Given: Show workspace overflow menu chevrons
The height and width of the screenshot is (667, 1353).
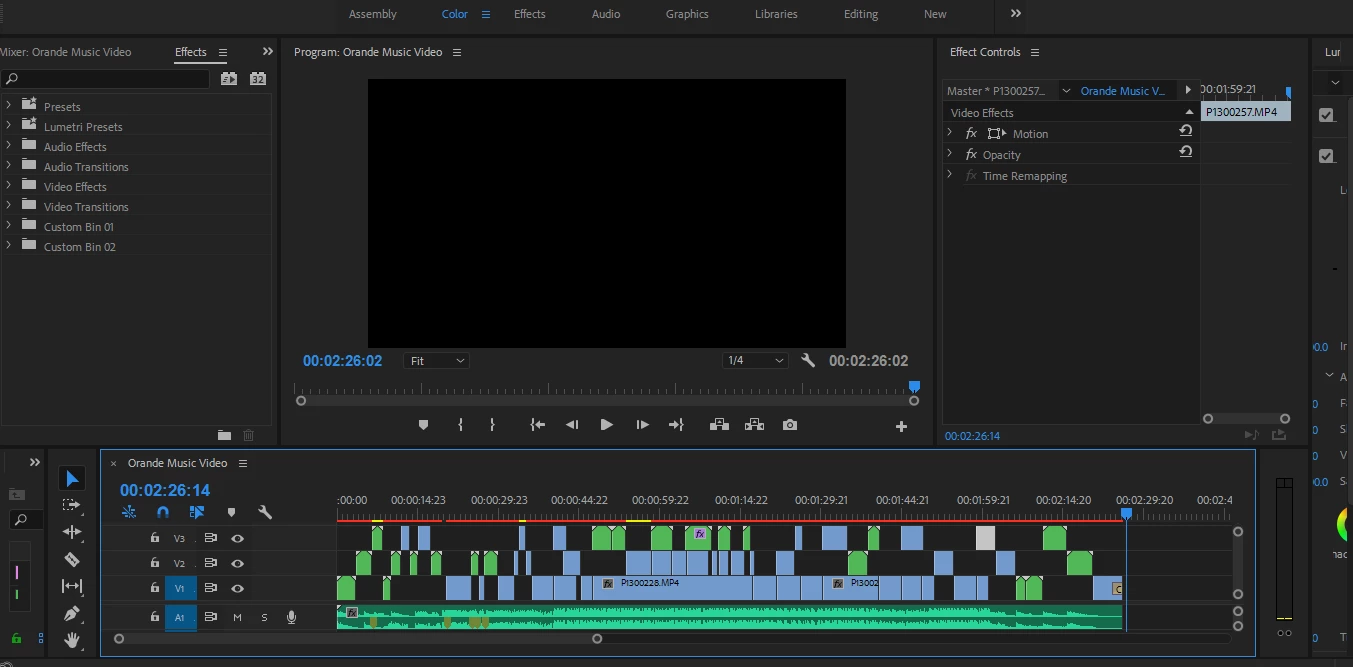Looking at the screenshot, I should click(1016, 13).
